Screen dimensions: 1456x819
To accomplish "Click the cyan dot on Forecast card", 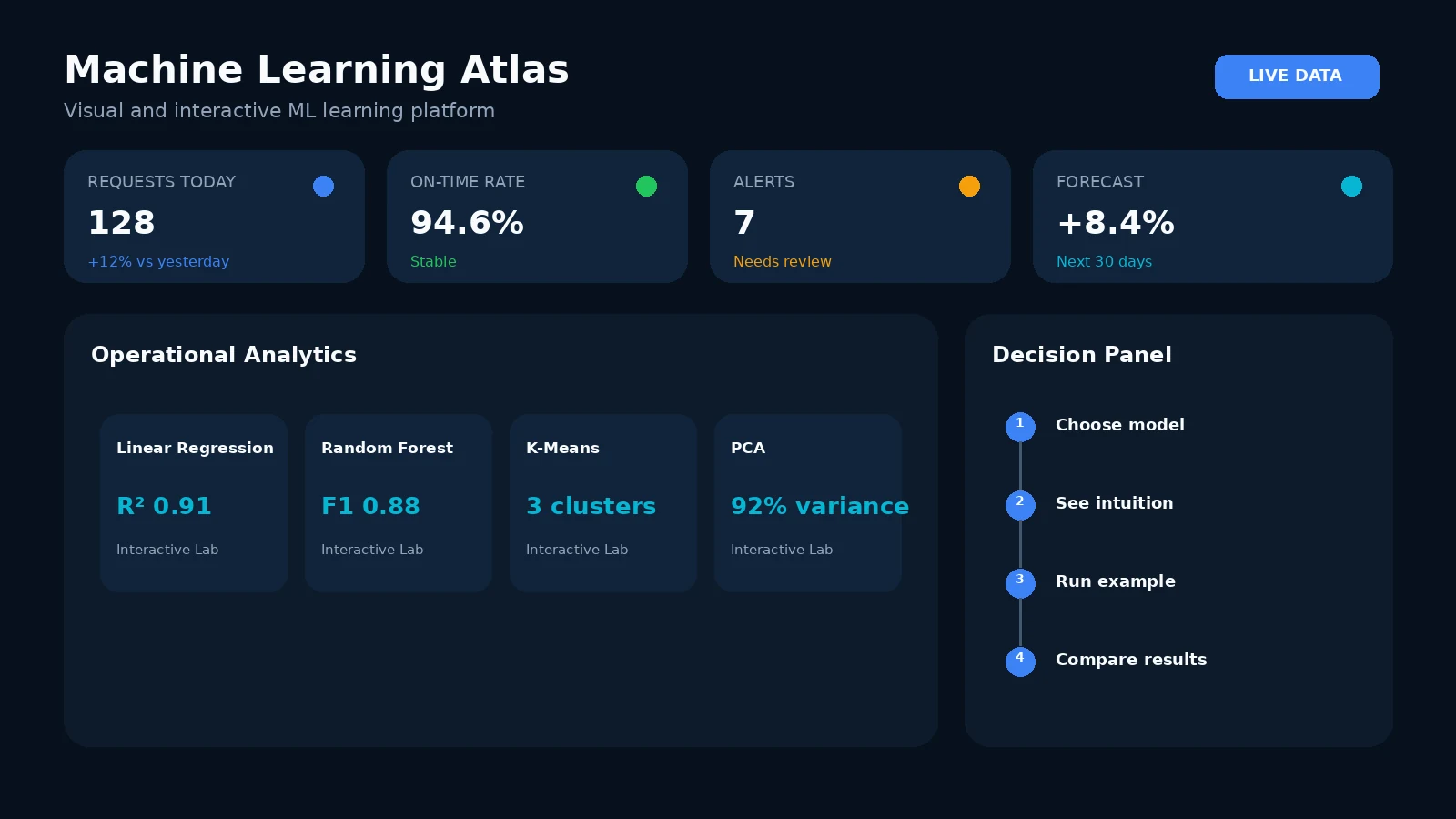I will (x=1351, y=186).
